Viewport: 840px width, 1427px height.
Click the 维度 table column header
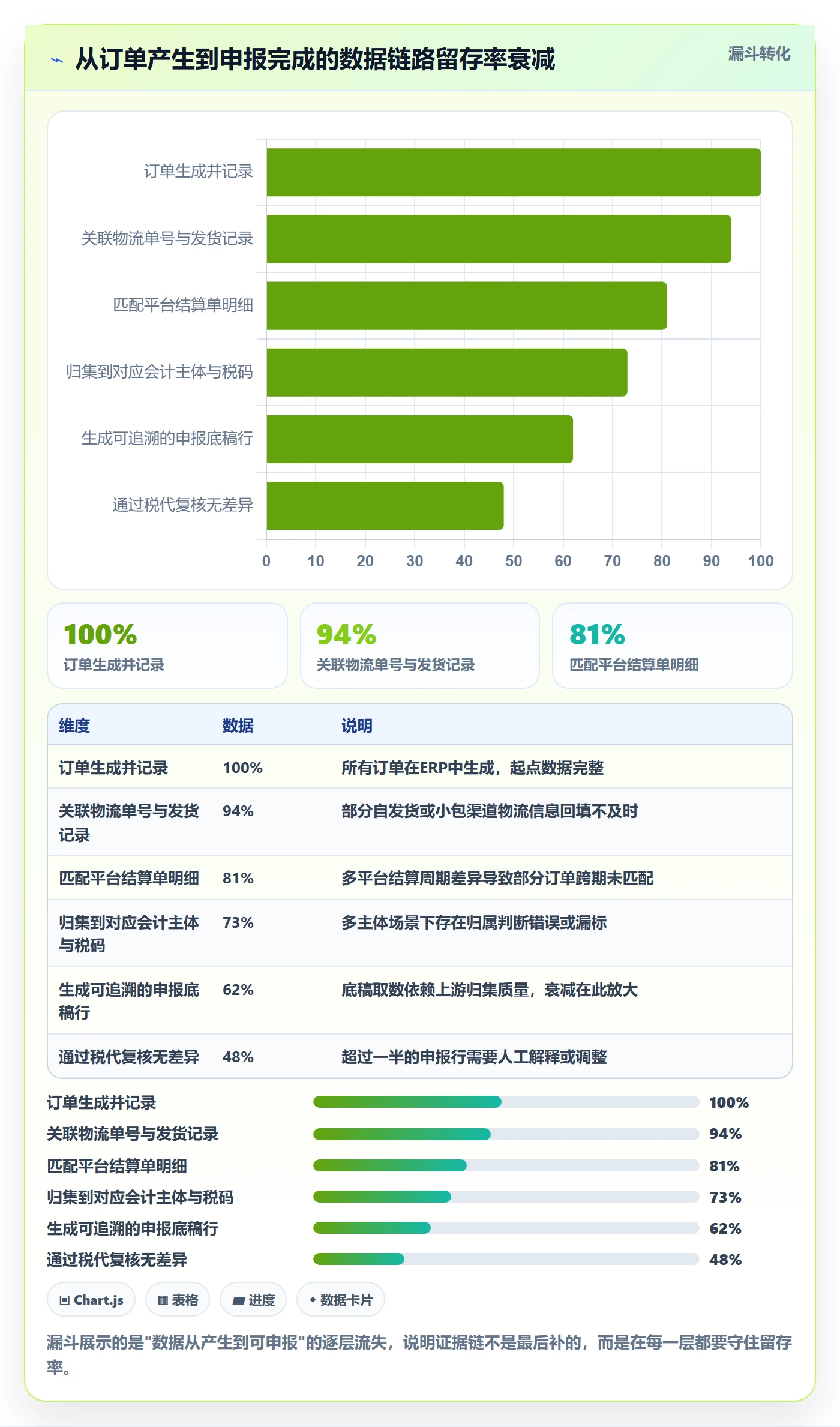(x=74, y=726)
